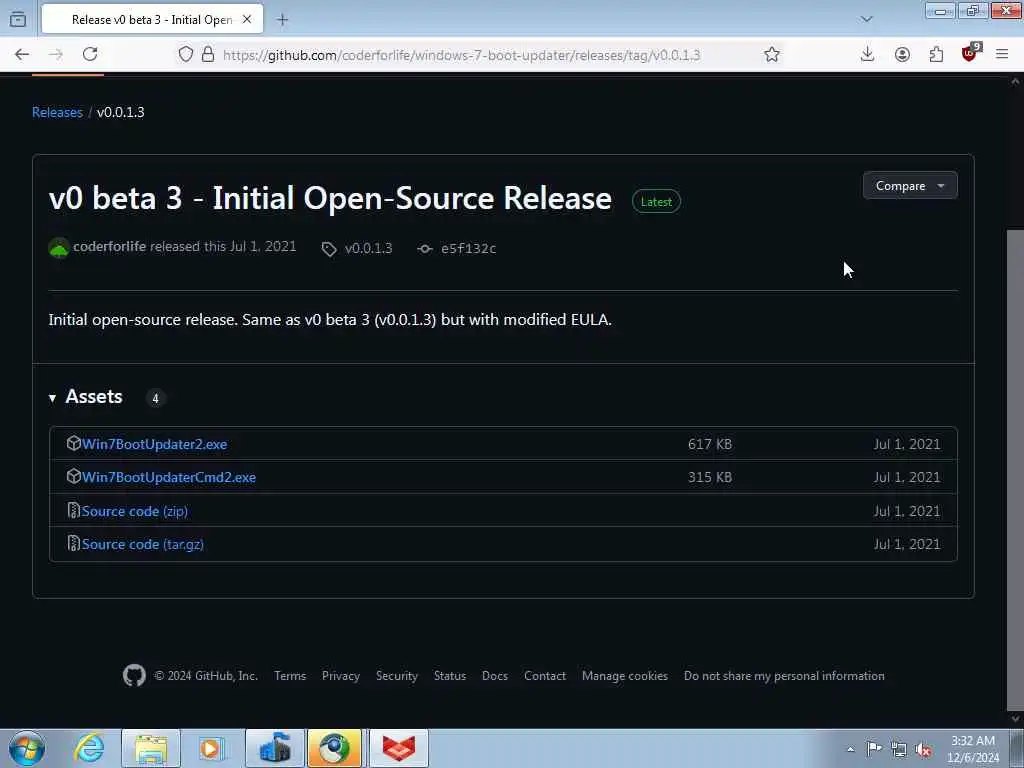Open the downloads arrow icon

tap(867, 54)
